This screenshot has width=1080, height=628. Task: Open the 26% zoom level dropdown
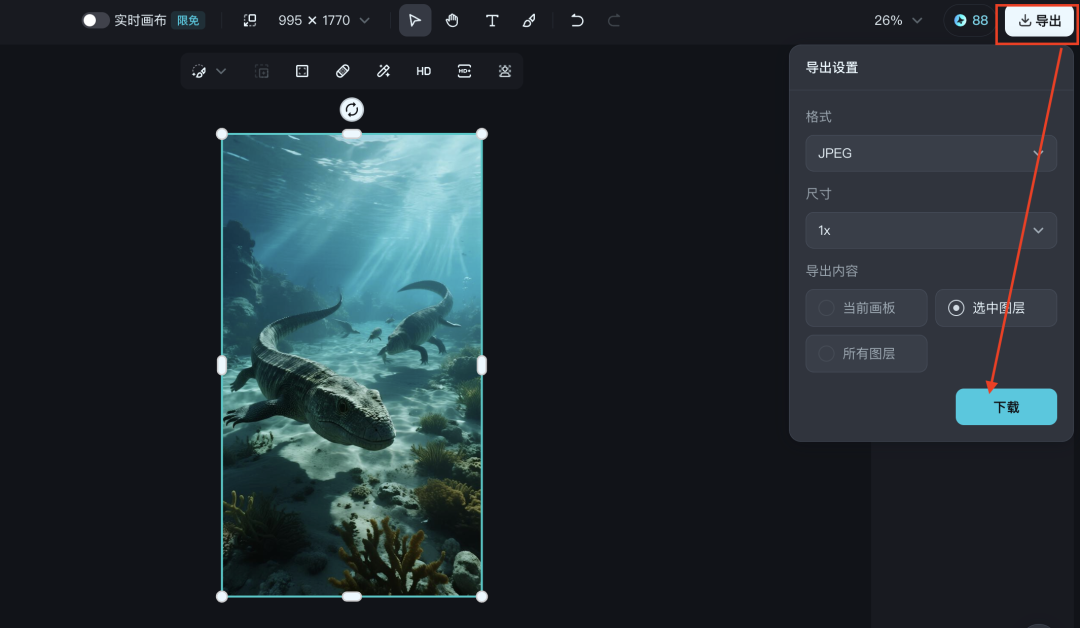pyautogui.click(x=897, y=21)
